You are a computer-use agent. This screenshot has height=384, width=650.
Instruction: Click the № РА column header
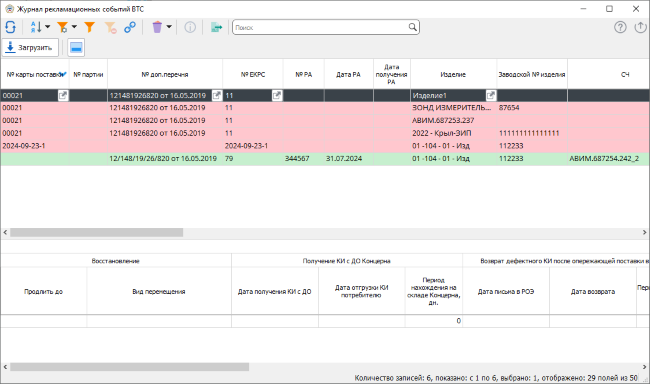pos(304,75)
